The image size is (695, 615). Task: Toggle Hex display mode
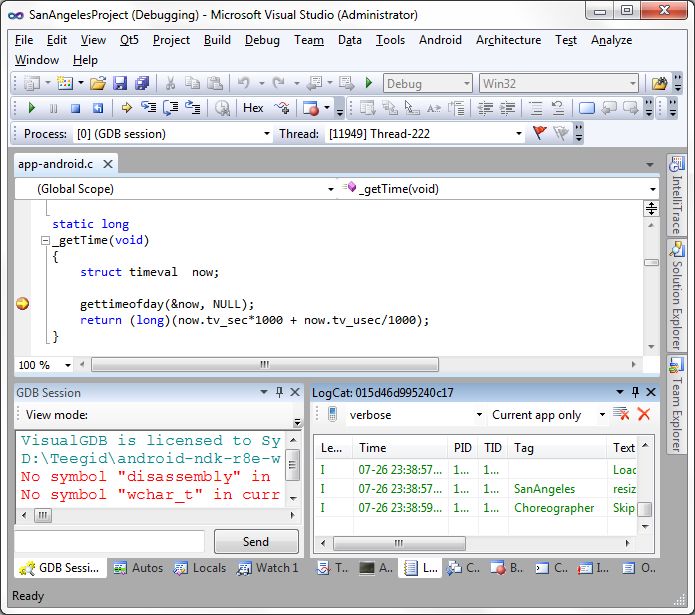253,108
